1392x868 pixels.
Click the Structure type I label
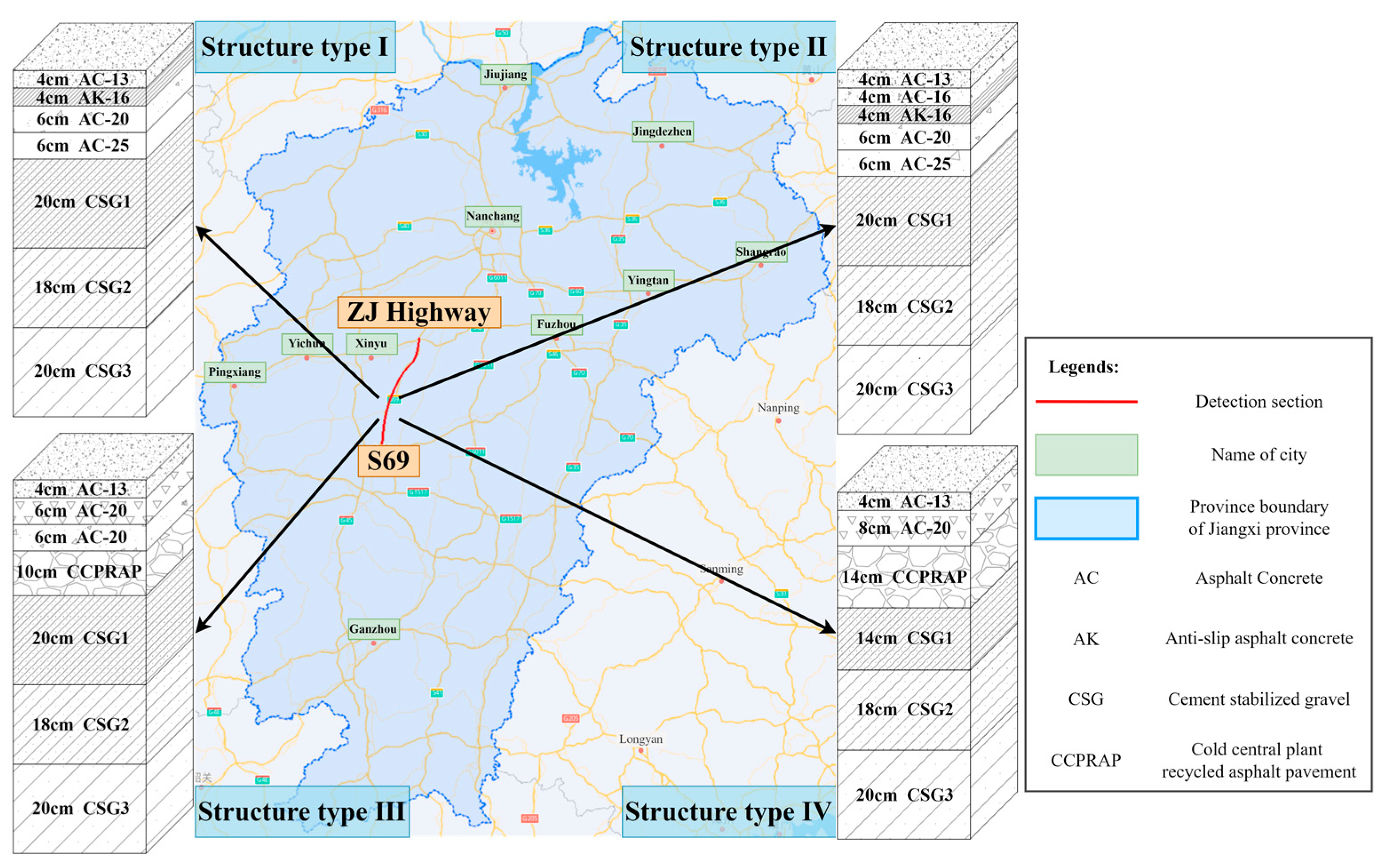295,47
